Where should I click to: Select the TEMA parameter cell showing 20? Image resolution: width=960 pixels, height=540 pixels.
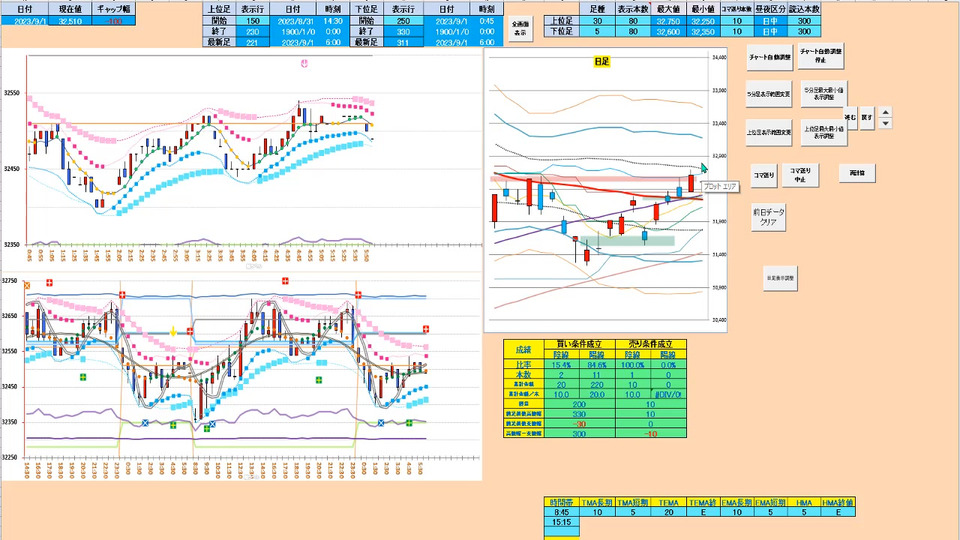(669, 512)
